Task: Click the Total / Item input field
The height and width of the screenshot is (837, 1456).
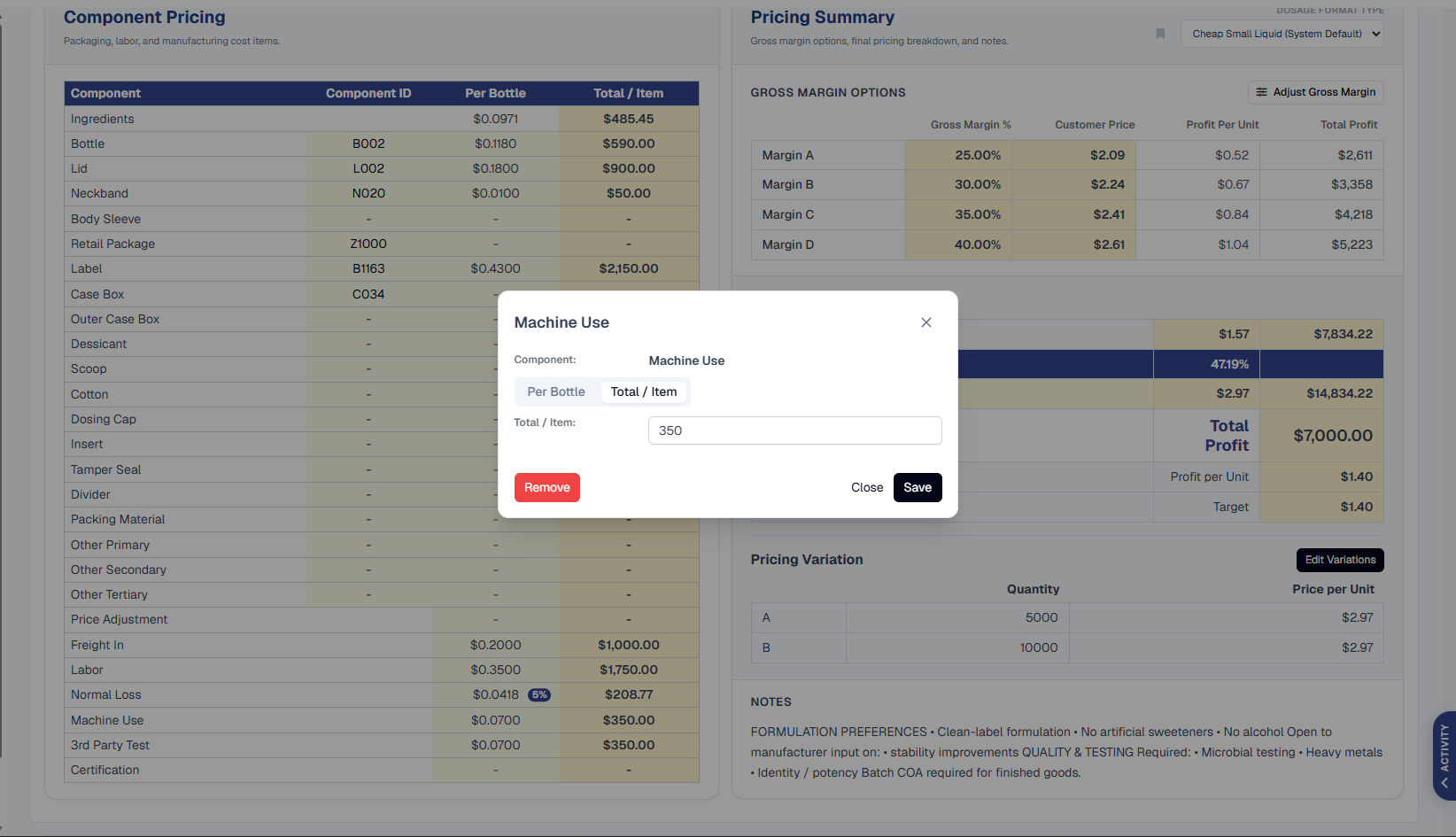Action: click(794, 430)
